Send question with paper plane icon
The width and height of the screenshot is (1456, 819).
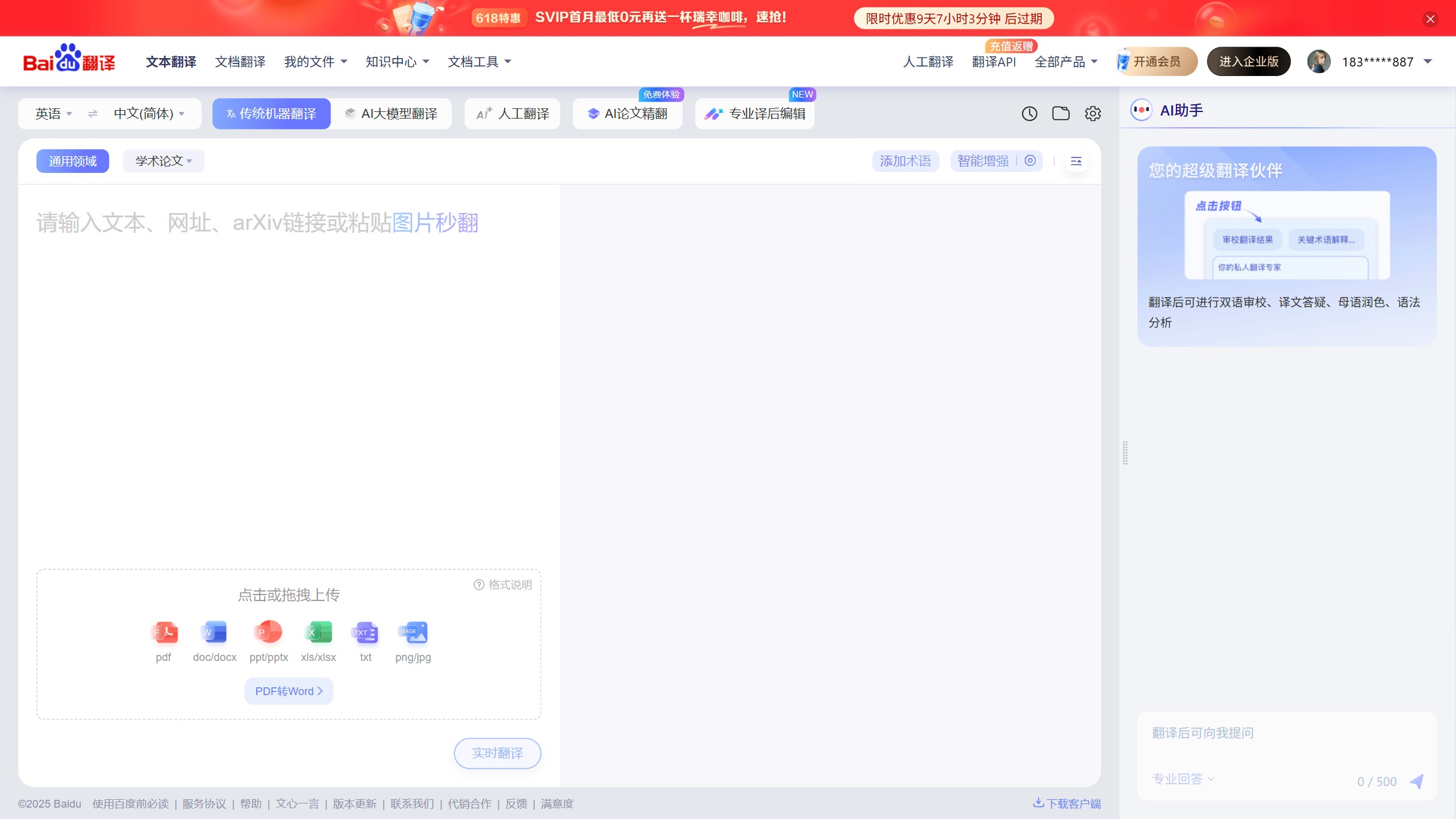coord(1416,781)
